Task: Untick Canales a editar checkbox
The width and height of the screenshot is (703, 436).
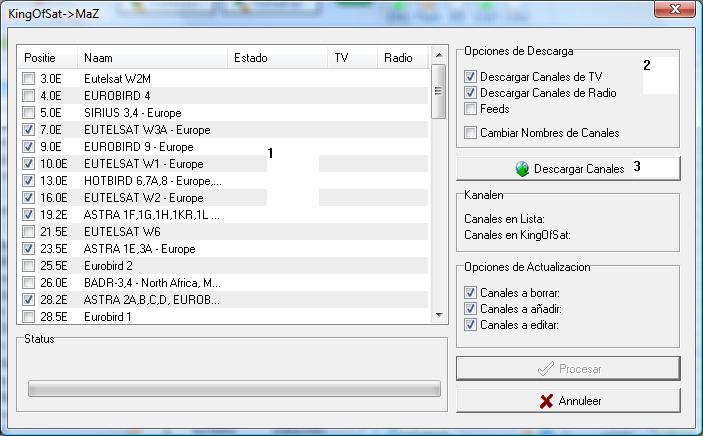Action: (470, 325)
